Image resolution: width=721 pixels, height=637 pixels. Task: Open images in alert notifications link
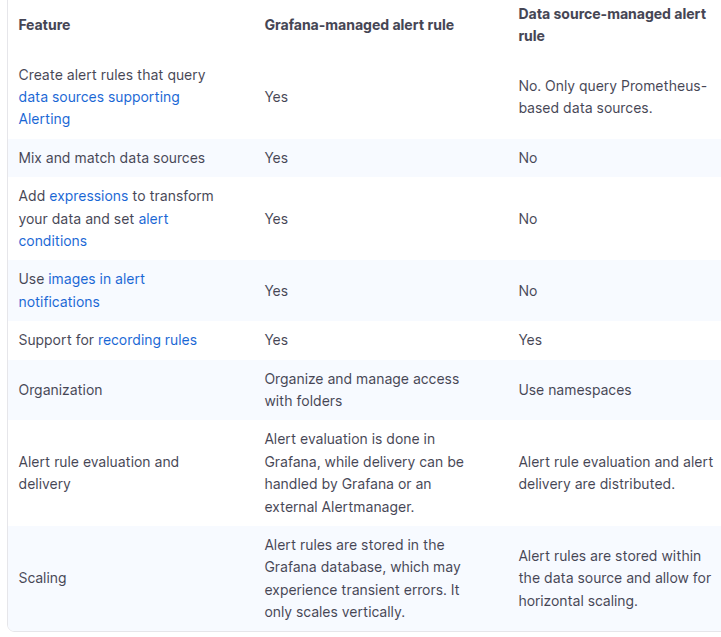point(81,290)
